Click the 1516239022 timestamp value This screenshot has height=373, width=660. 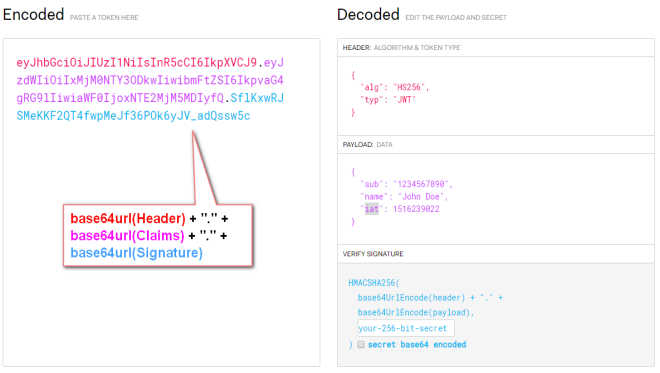(416, 209)
